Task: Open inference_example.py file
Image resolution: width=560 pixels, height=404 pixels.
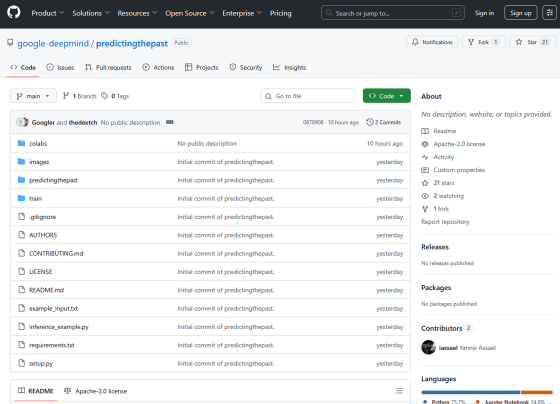Action: [x=59, y=326]
